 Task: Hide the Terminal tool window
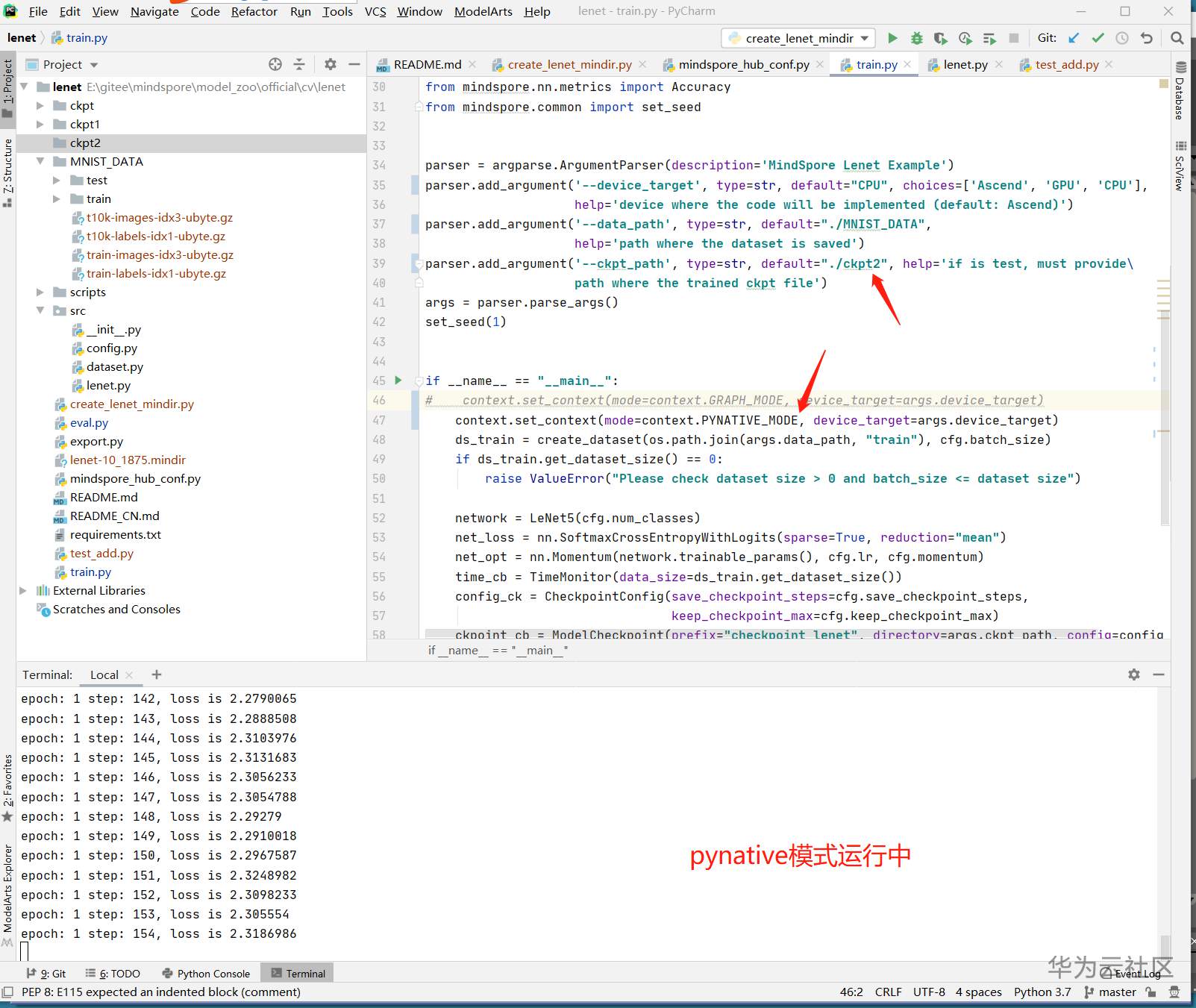coord(1159,674)
